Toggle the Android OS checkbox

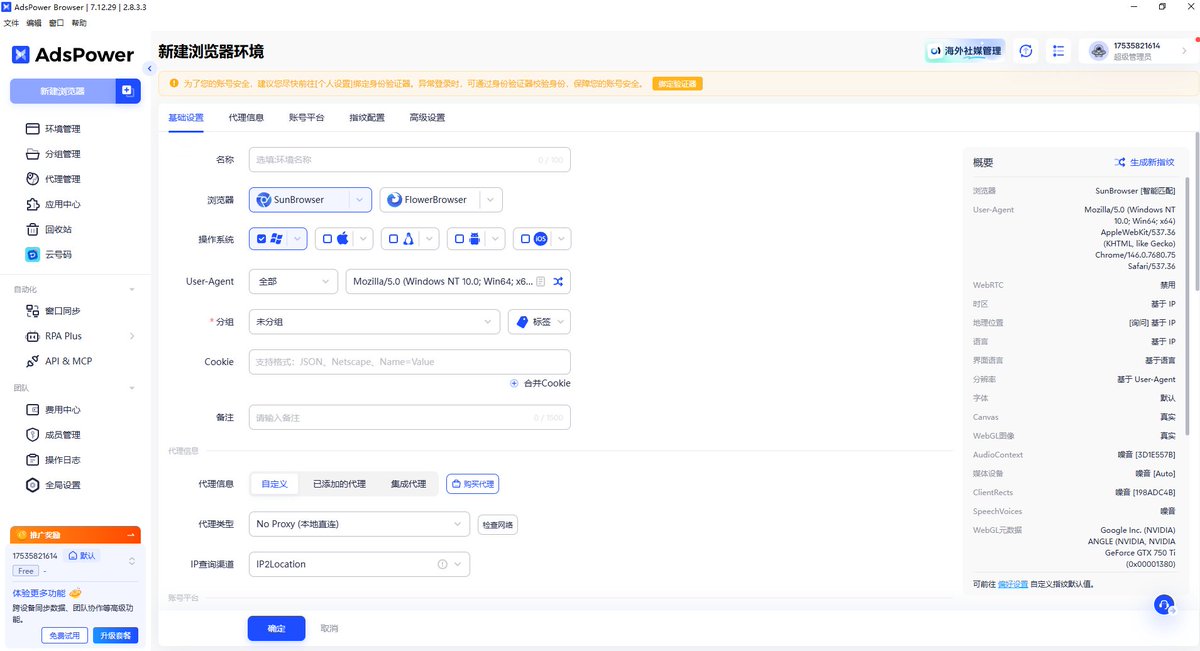pos(459,239)
